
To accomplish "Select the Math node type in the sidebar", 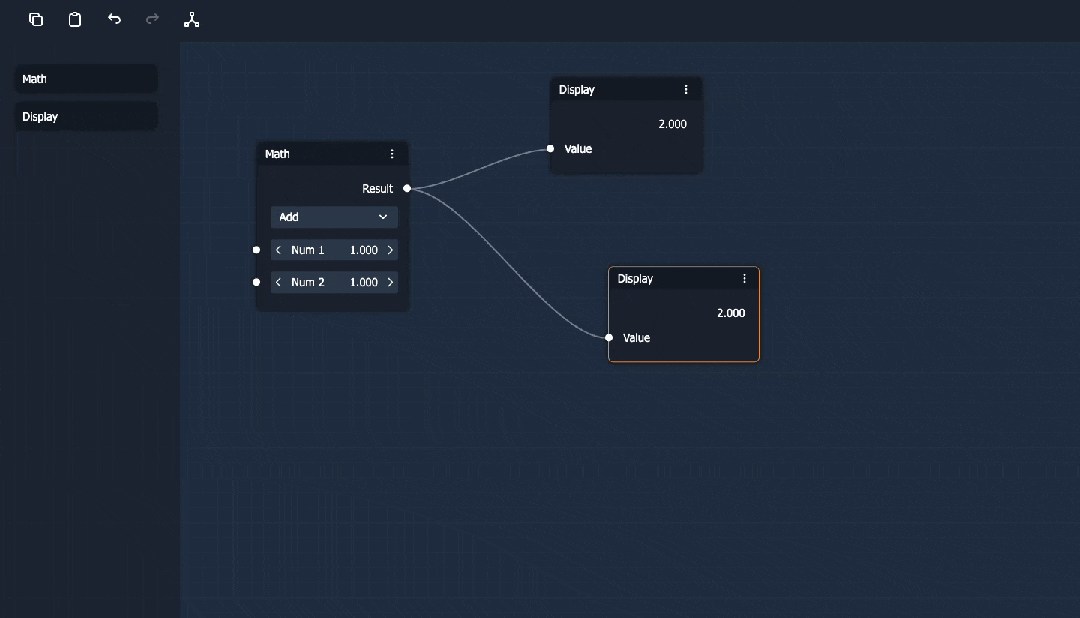I will point(86,79).
